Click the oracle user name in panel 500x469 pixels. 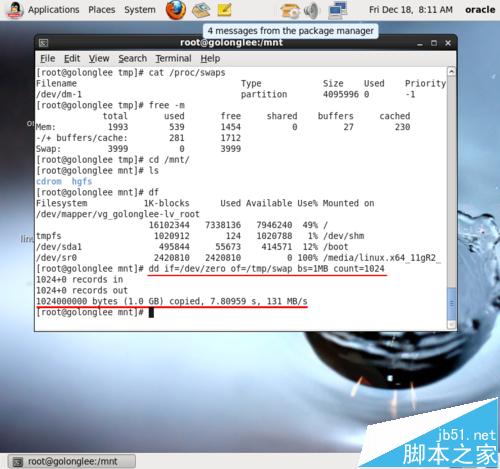click(480, 10)
